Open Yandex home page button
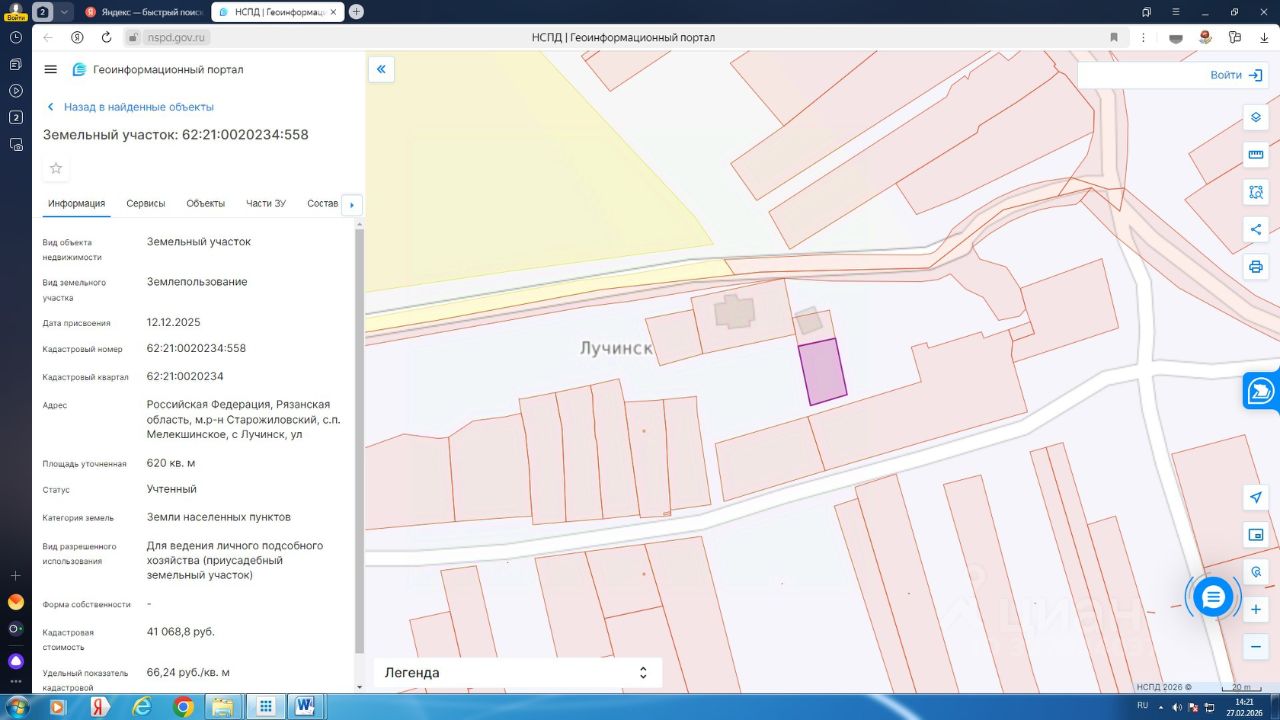Viewport: 1280px width, 720px height. 77,37
